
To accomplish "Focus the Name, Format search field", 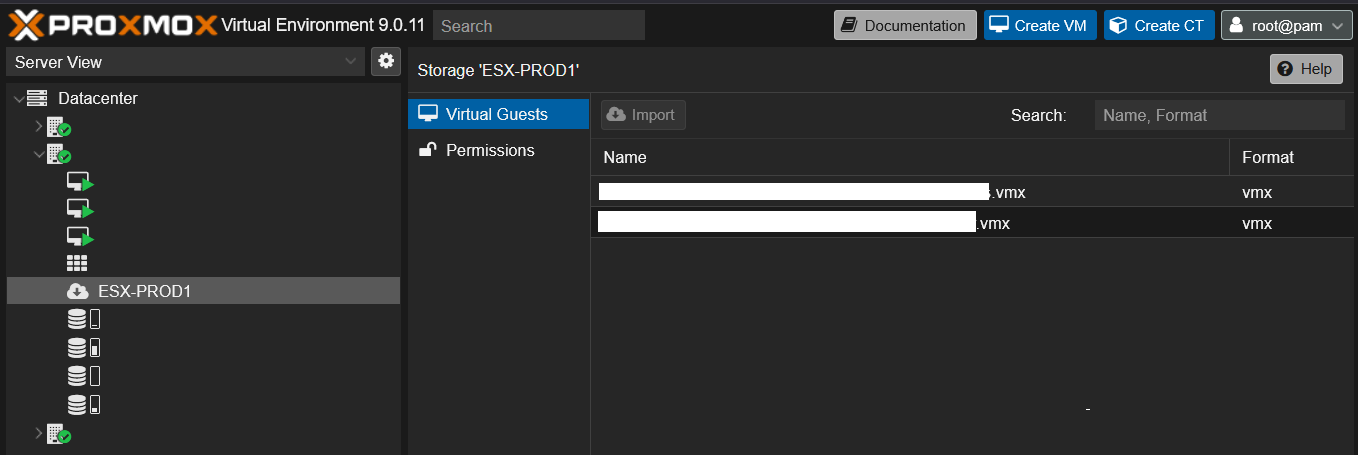I will (1218, 115).
